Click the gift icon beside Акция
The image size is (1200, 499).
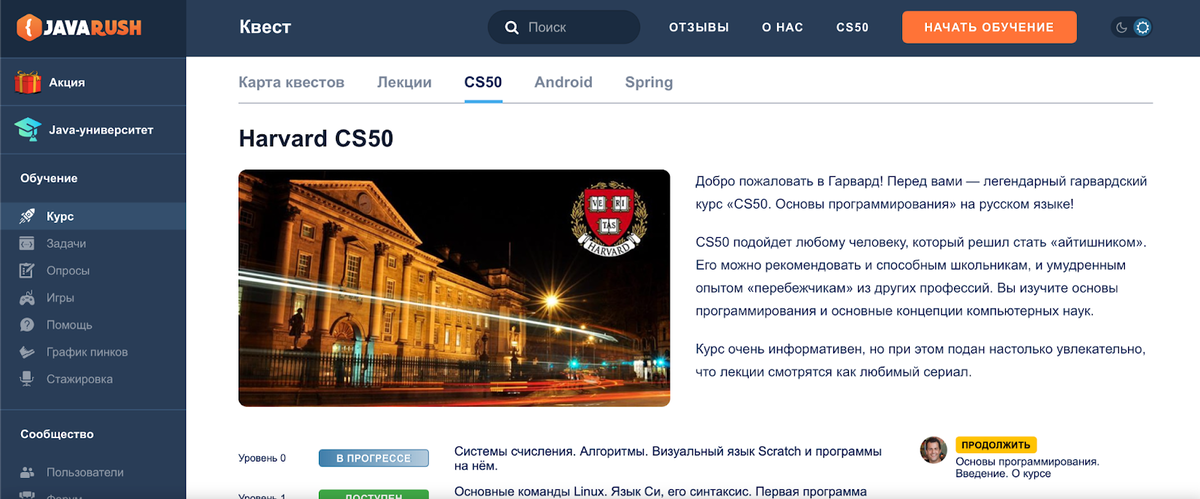27,82
